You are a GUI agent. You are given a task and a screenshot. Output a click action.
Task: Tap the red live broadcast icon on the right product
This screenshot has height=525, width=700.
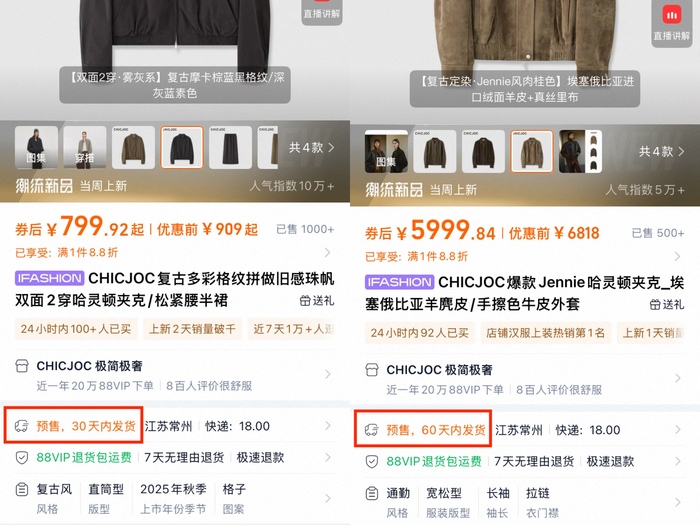coord(671,15)
